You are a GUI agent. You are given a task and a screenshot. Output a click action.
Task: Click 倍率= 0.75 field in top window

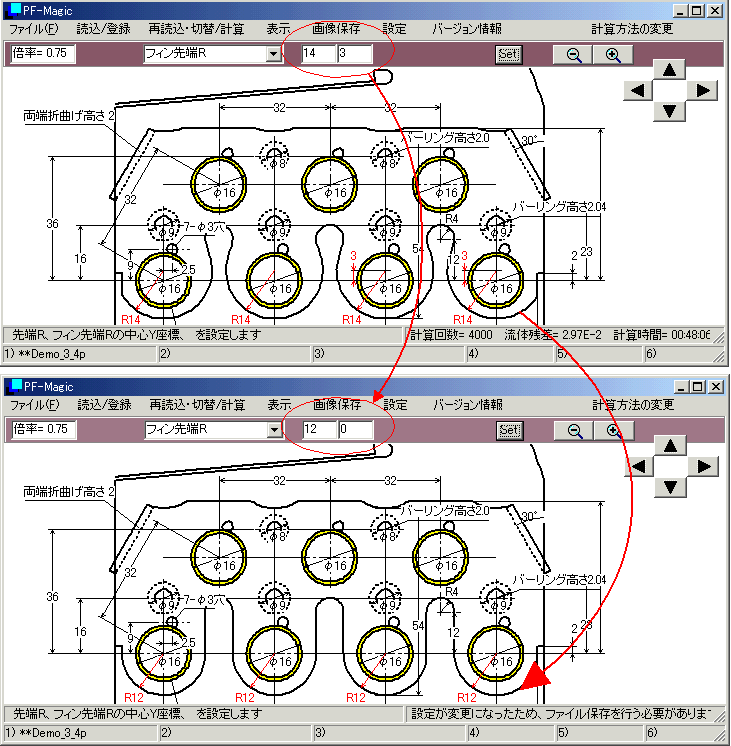[42, 53]
